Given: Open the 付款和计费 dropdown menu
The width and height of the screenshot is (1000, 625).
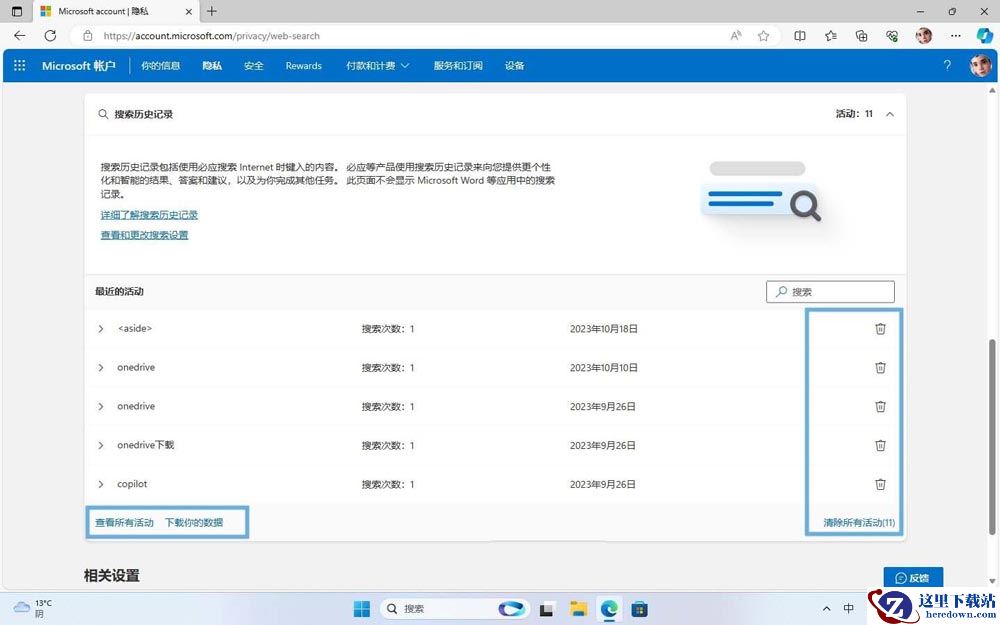Looking at the screenshot, I should (x=378, y=66).
